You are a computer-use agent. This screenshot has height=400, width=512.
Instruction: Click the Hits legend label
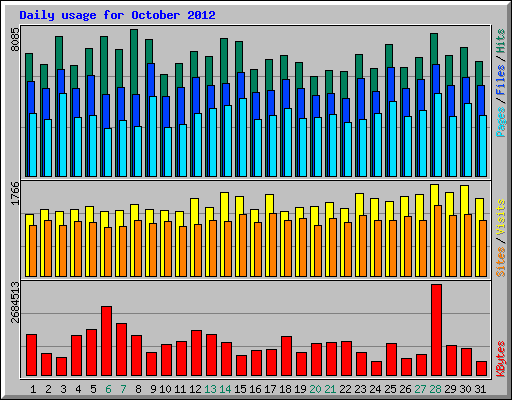click(x=501, y=41)
